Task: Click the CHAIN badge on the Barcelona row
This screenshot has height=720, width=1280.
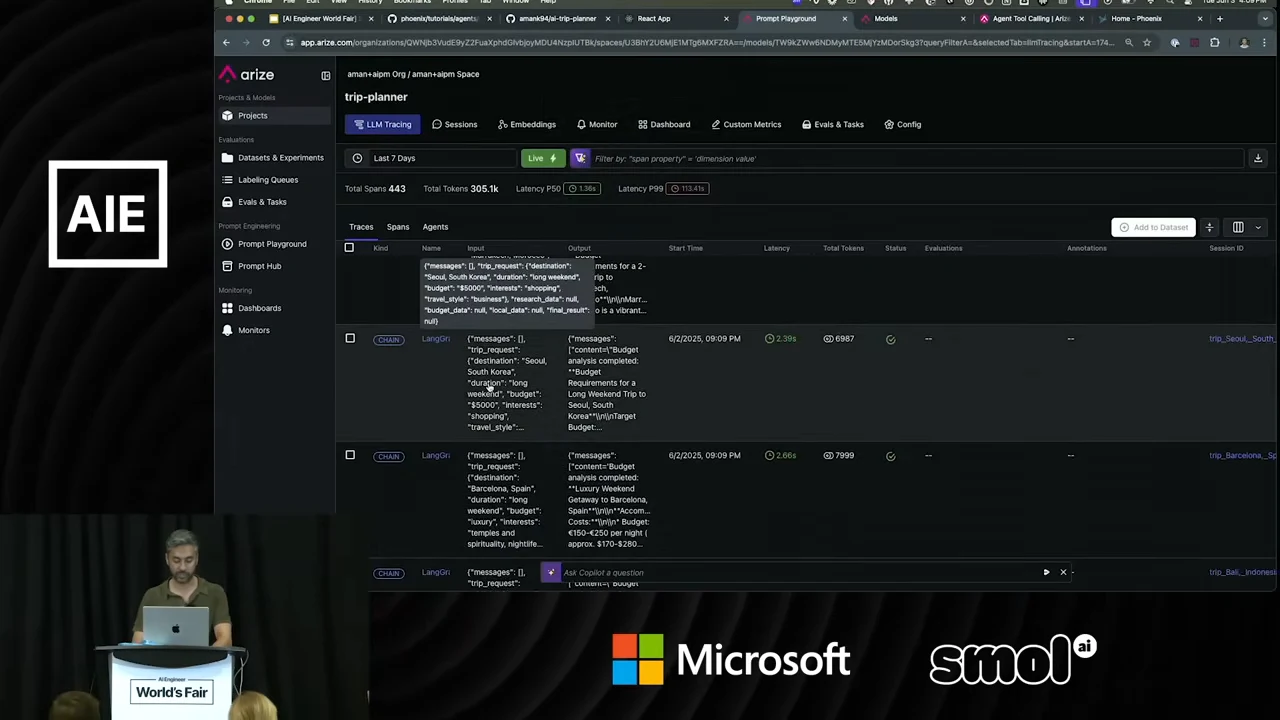Action: tap(388, 457)
